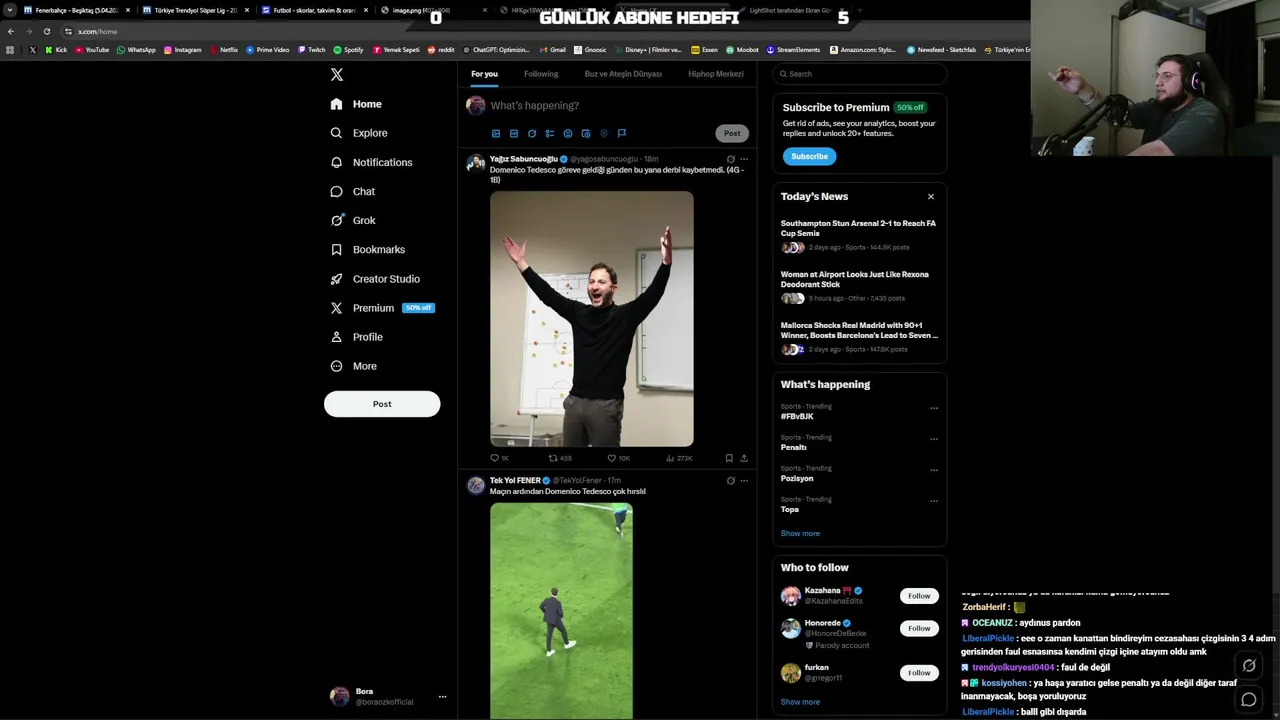This screenshot has width=1280, height=720.
Task: Open Premium 50% off in the sidebar
Action: tap(383, 308)
